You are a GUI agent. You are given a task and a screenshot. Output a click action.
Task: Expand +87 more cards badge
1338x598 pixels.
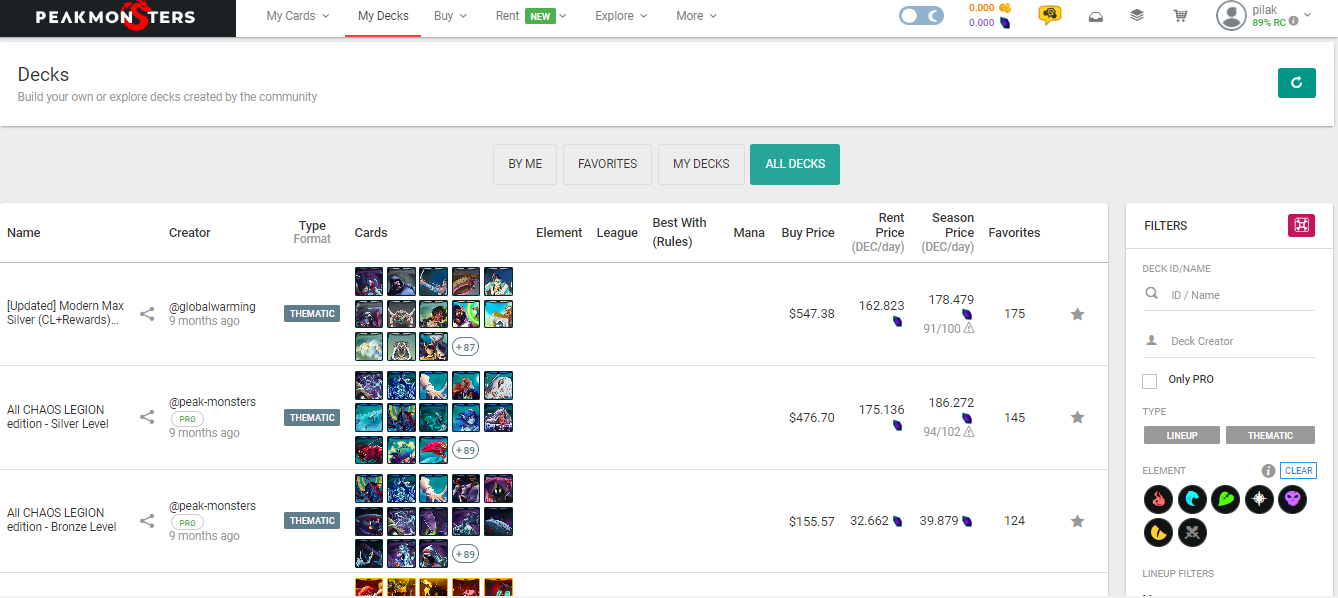tap(465, 347)
